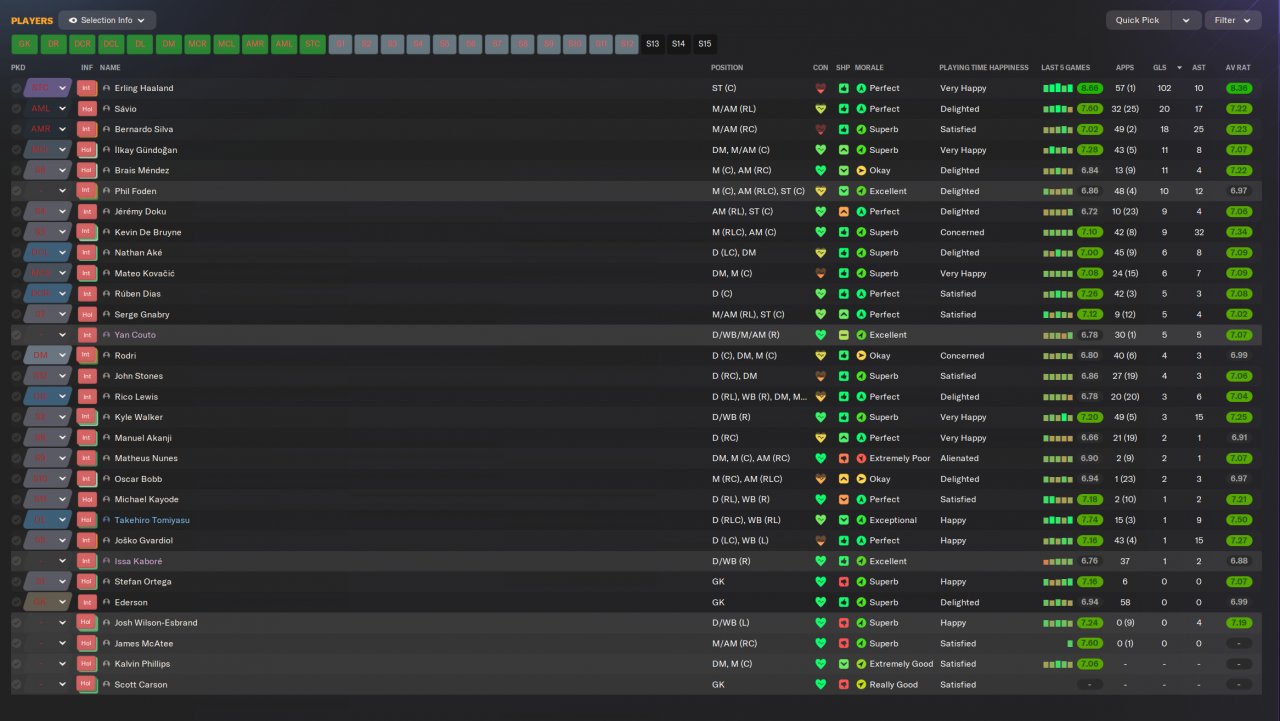Viewport: 1280px width, 721px height.
Task: Open Rodri's DM position dropdown
Action: pos(62,356)
